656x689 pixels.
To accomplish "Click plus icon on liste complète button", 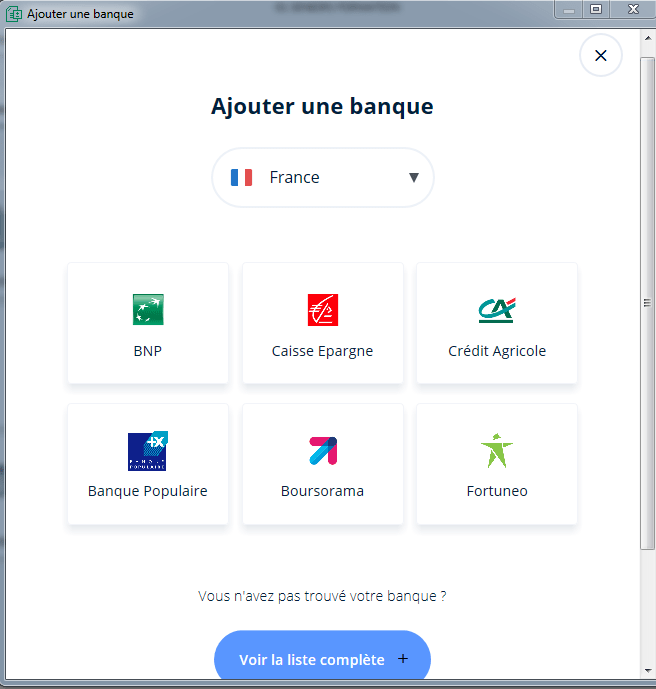I will 403,659.
